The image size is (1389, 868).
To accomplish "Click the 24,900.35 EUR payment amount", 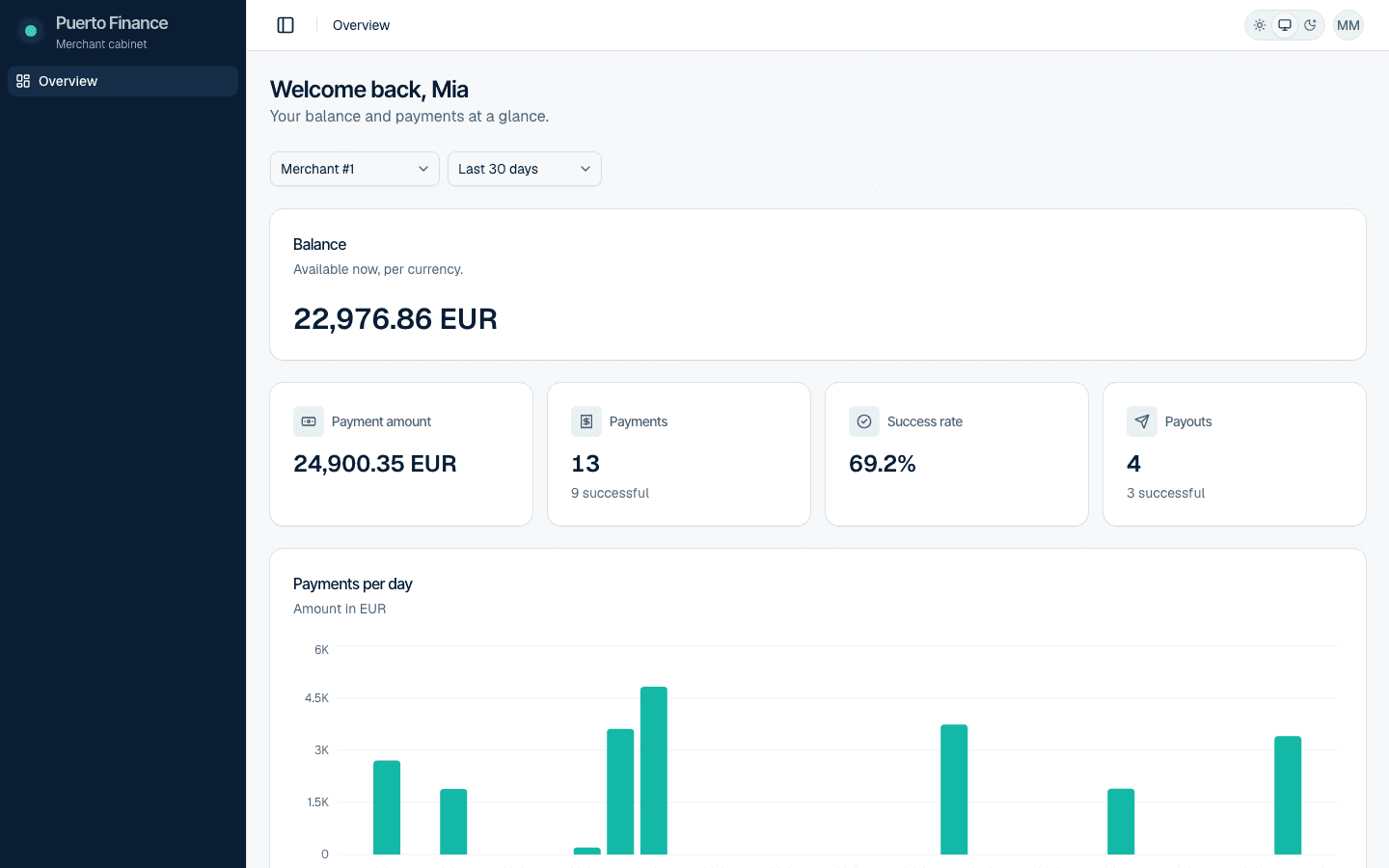I will pos(375,464).
